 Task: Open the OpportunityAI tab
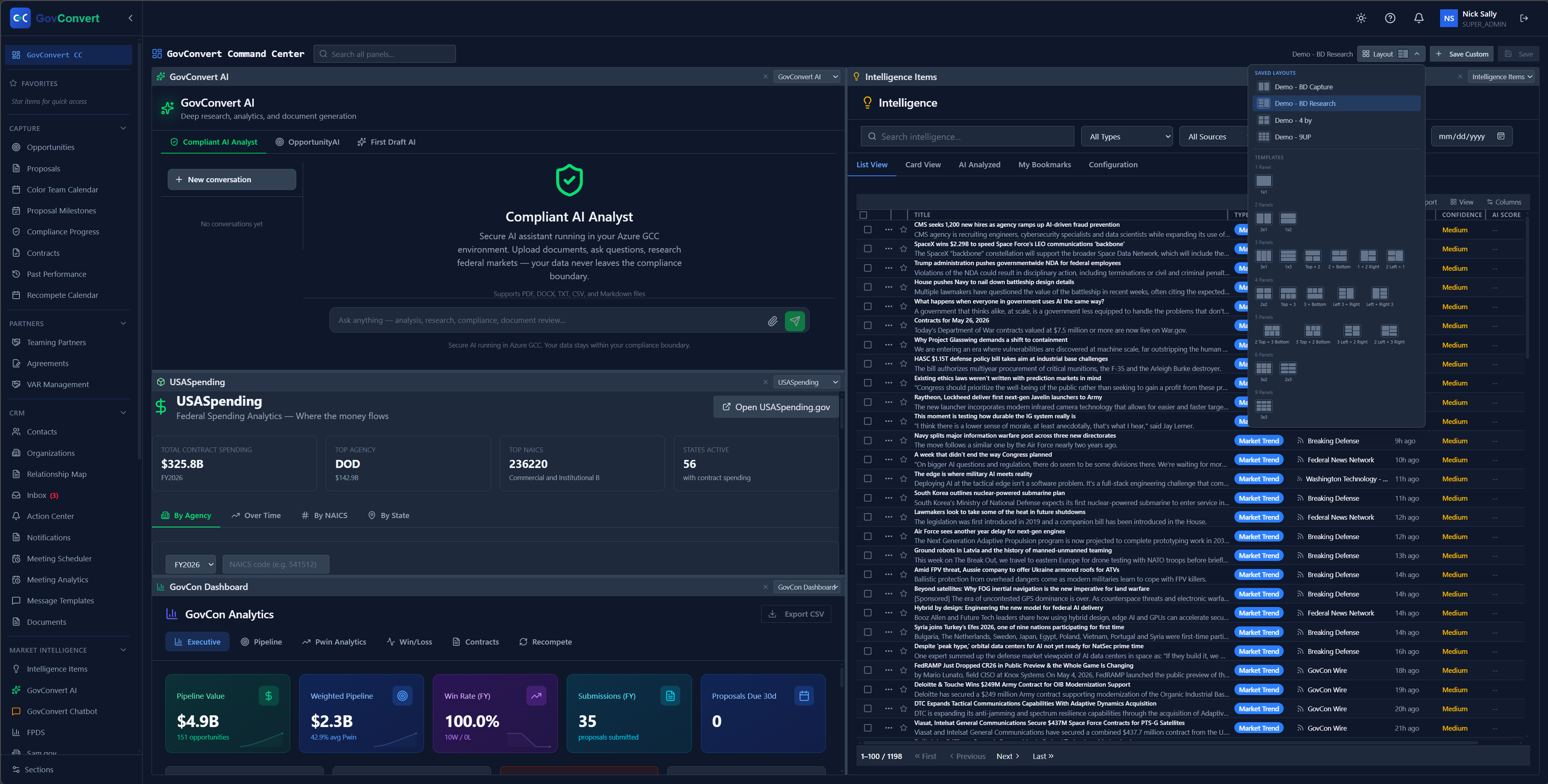pyautogui.click(x=308, y=142)
